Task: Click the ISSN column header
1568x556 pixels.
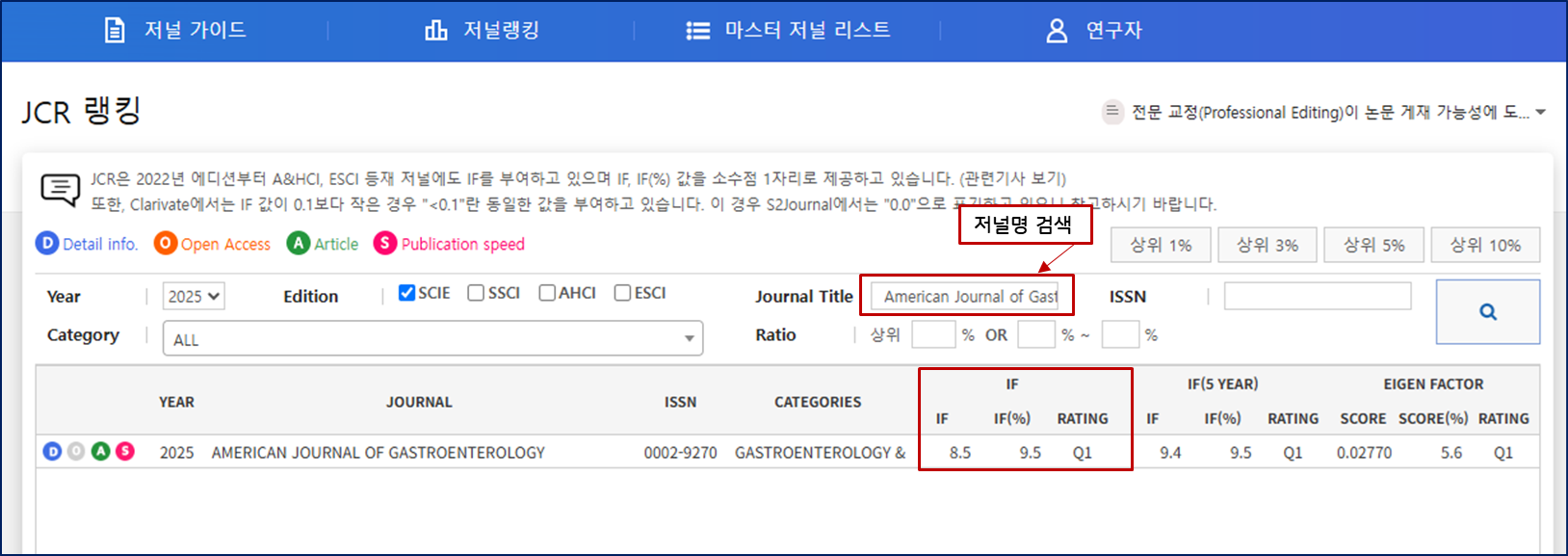Action: click(x=680, y=402)
